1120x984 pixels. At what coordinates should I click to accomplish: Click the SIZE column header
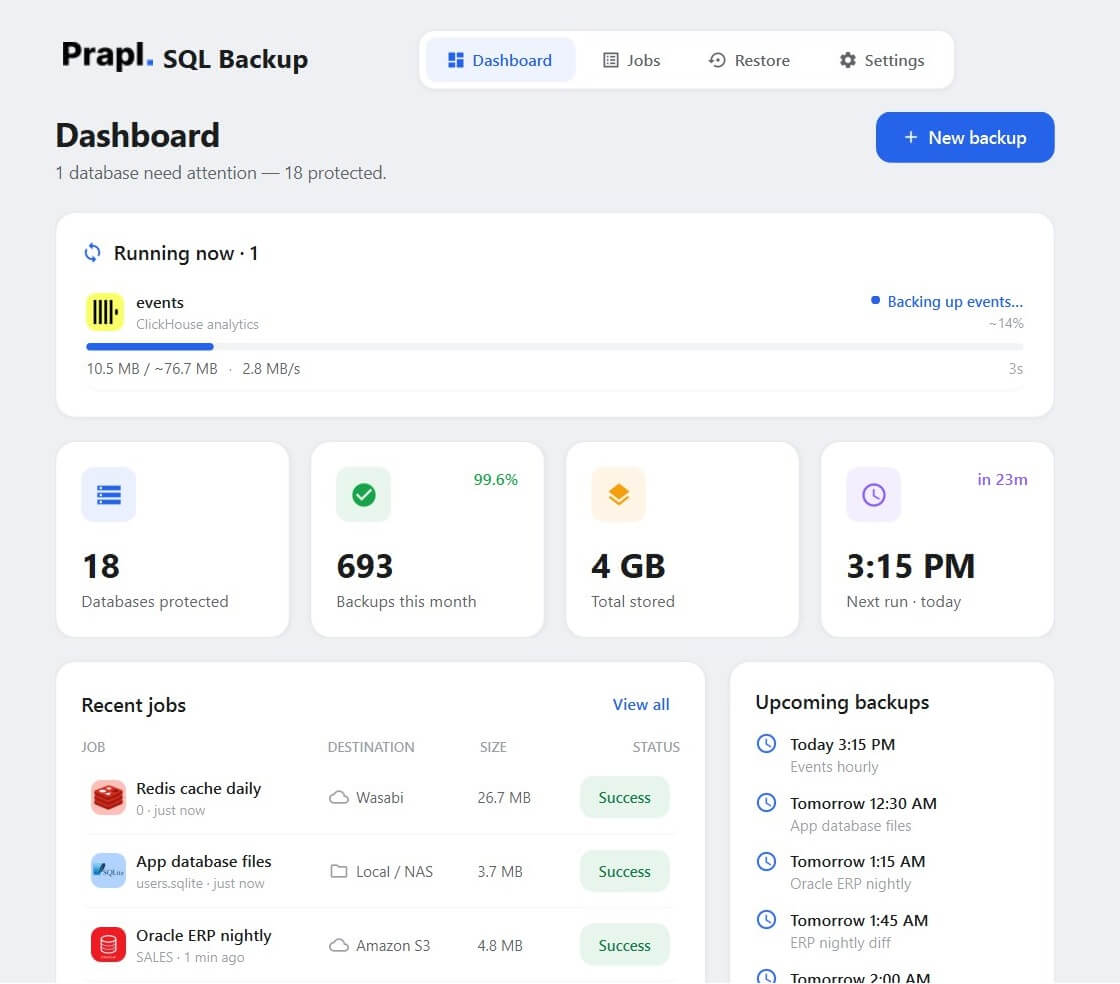click(x=493, y=747)
